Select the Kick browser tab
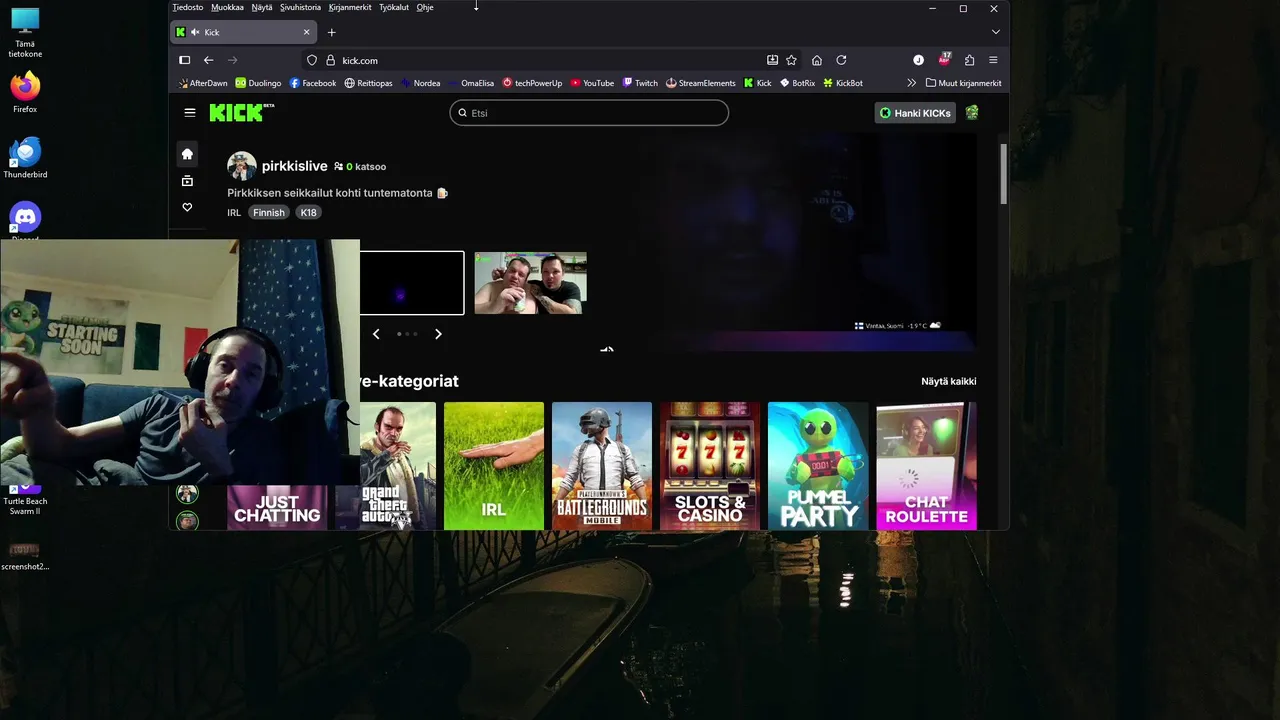Image resolution: width=1280 pixels, height=720 pixels. [244, 32]
